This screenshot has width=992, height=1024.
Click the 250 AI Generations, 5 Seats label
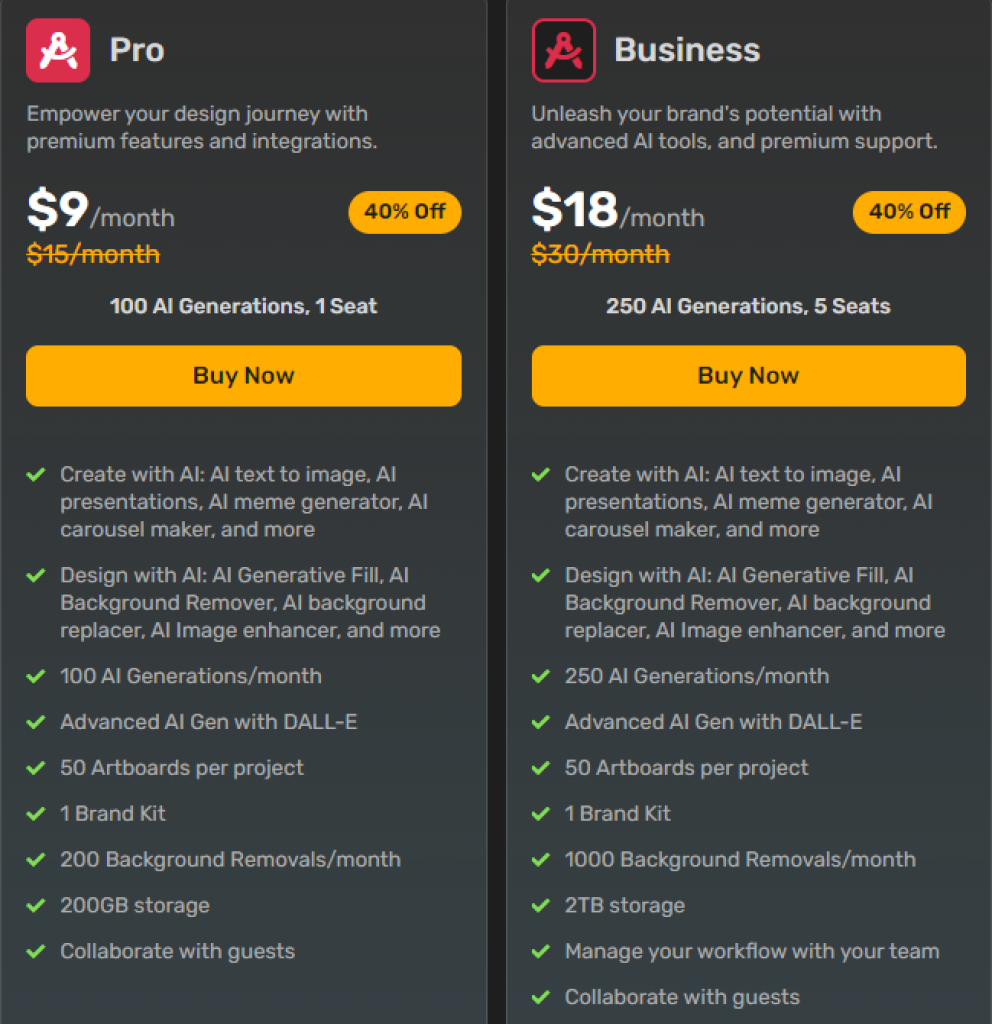point(748,306)
